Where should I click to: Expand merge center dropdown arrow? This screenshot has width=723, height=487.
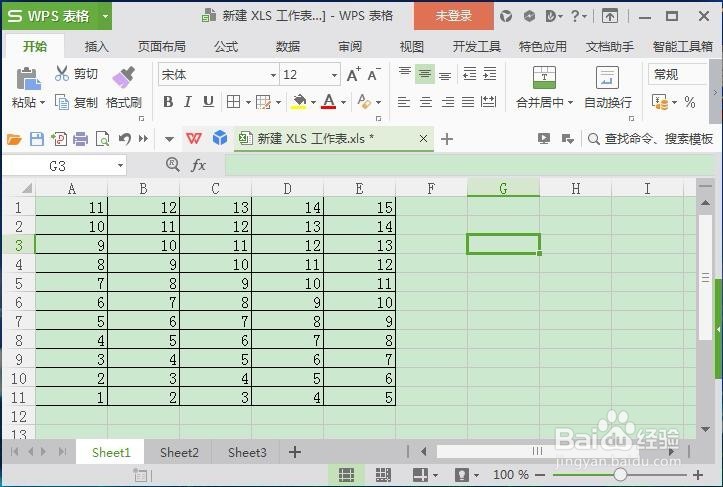[x=570, y=102]
